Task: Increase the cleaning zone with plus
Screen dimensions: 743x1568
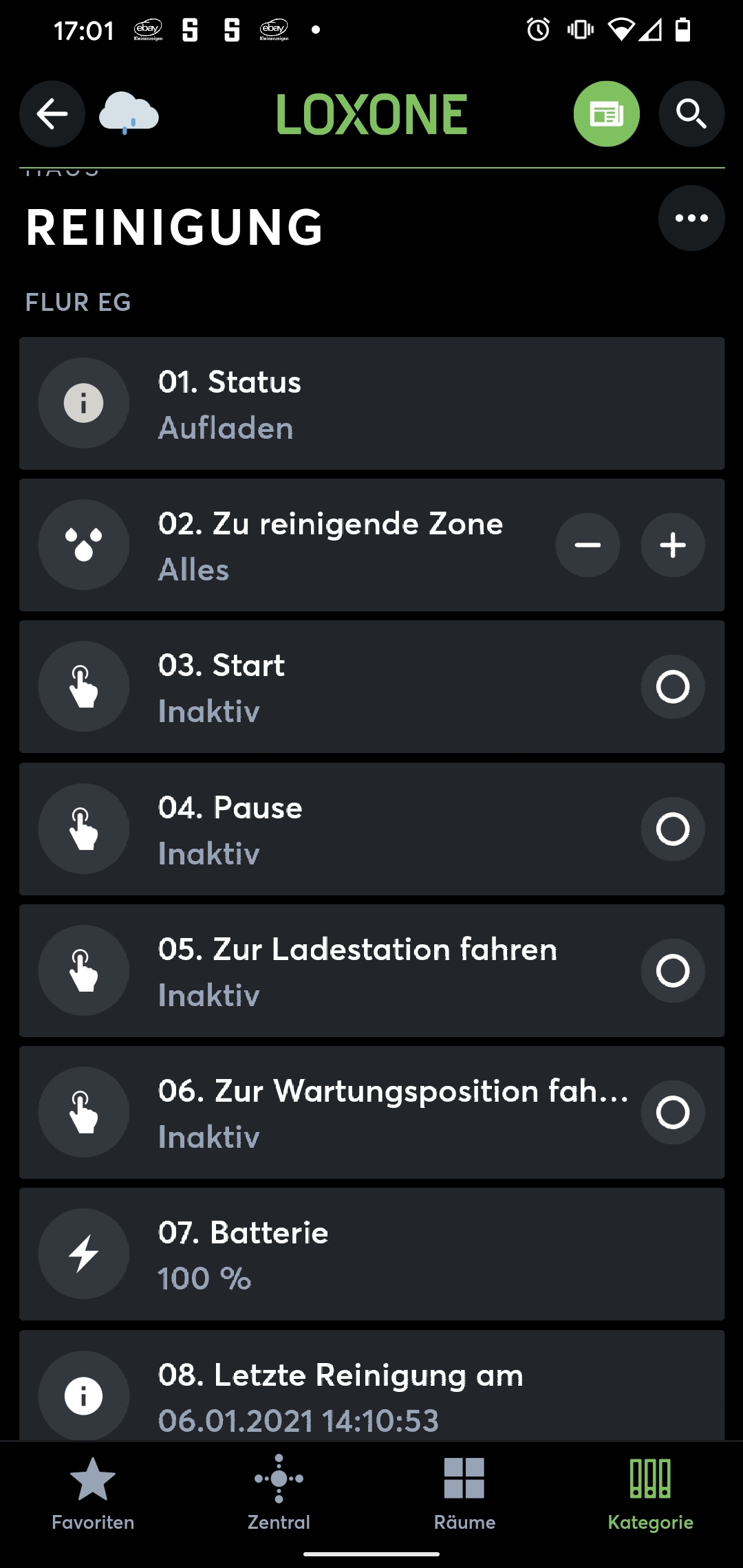Action: [x=672, y=545]
